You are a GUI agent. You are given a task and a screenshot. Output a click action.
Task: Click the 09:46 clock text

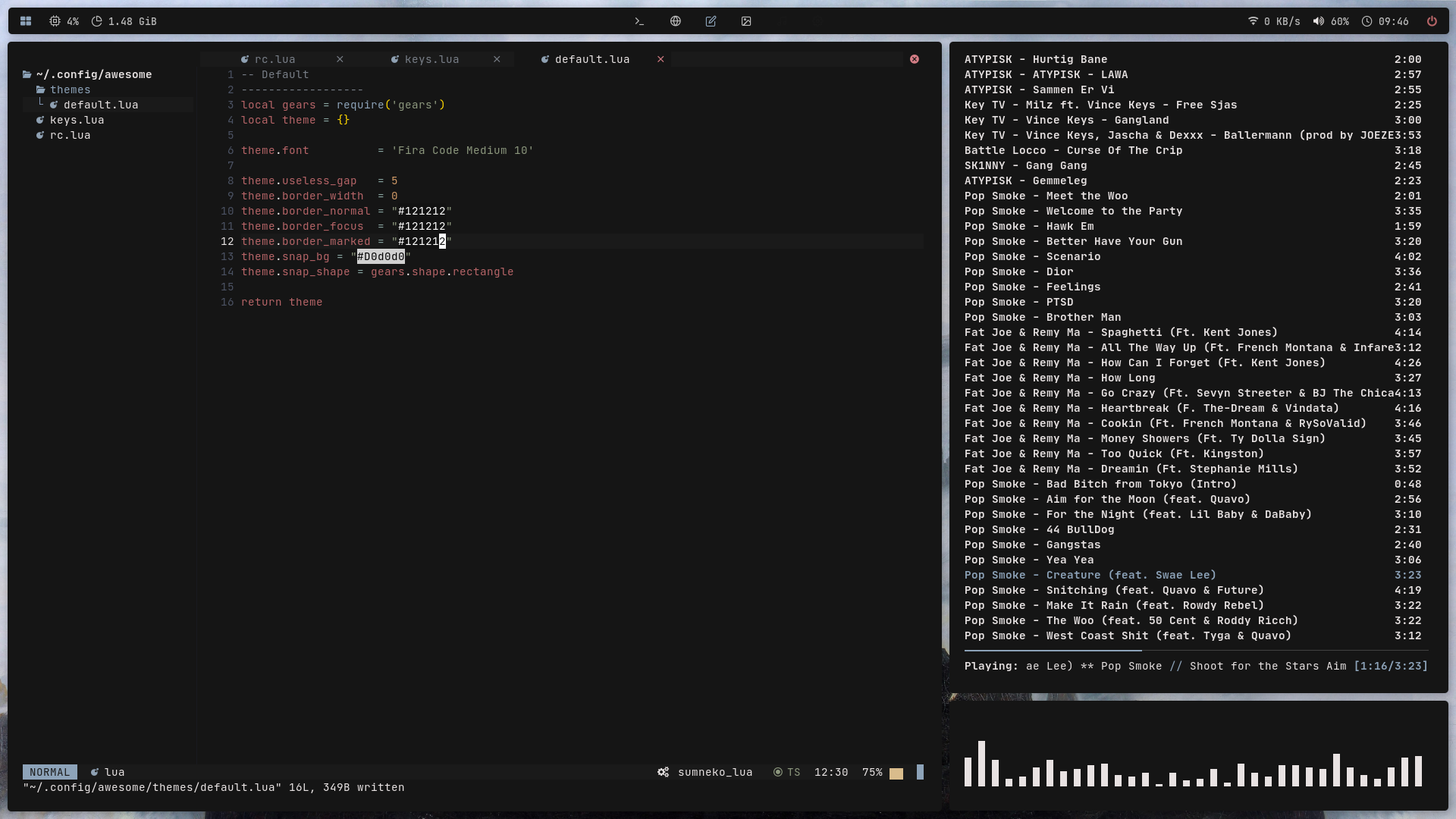pos(1393,21)
